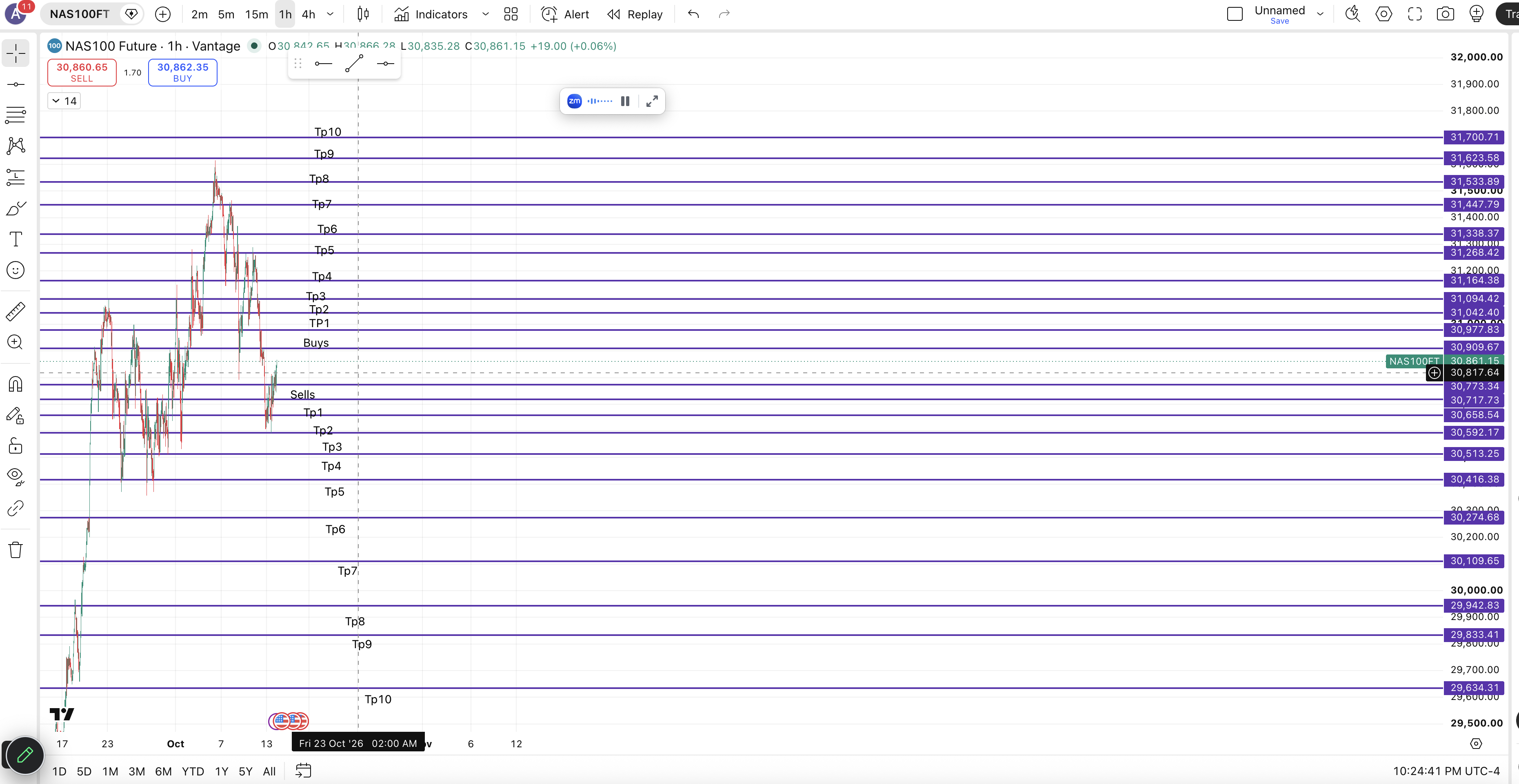Image resolution: width=1519 pixels, height=784 pixels.
Task: Pause the Zoom audio widget
Action: click(625, 102)
